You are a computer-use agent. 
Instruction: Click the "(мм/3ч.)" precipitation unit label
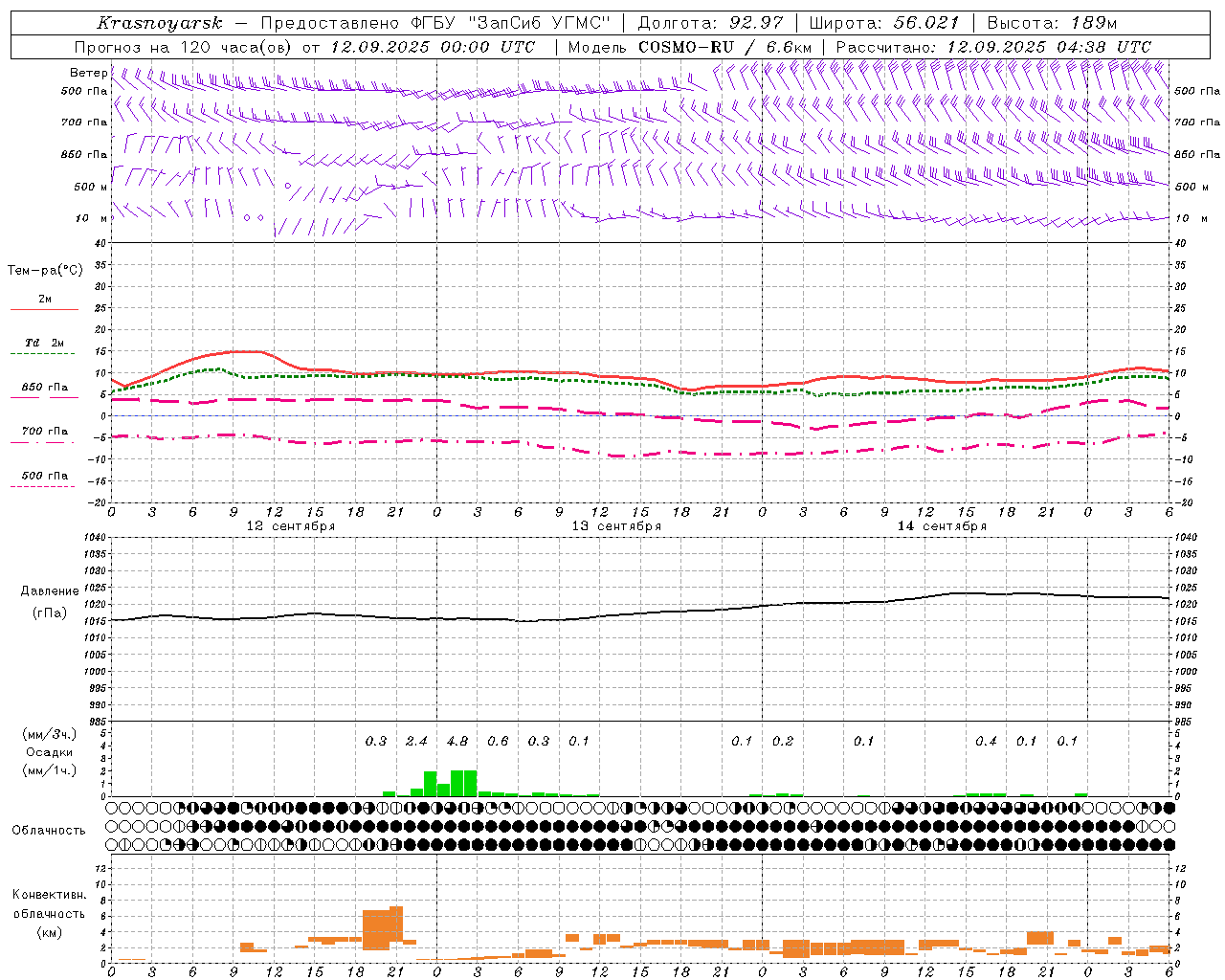click(50, 734)
